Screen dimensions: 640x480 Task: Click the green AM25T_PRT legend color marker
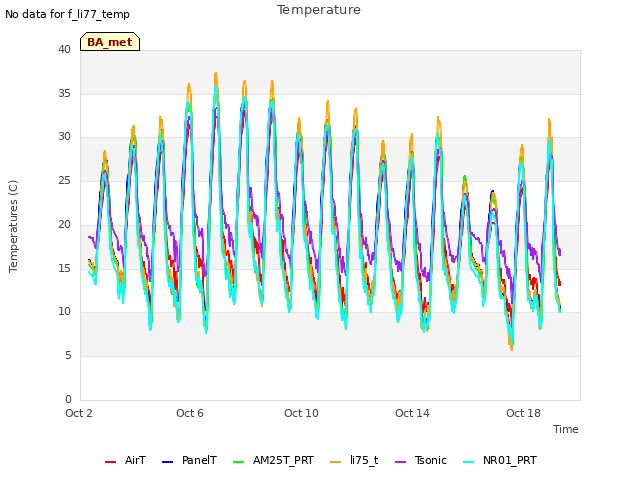click(x=238, y=462)
